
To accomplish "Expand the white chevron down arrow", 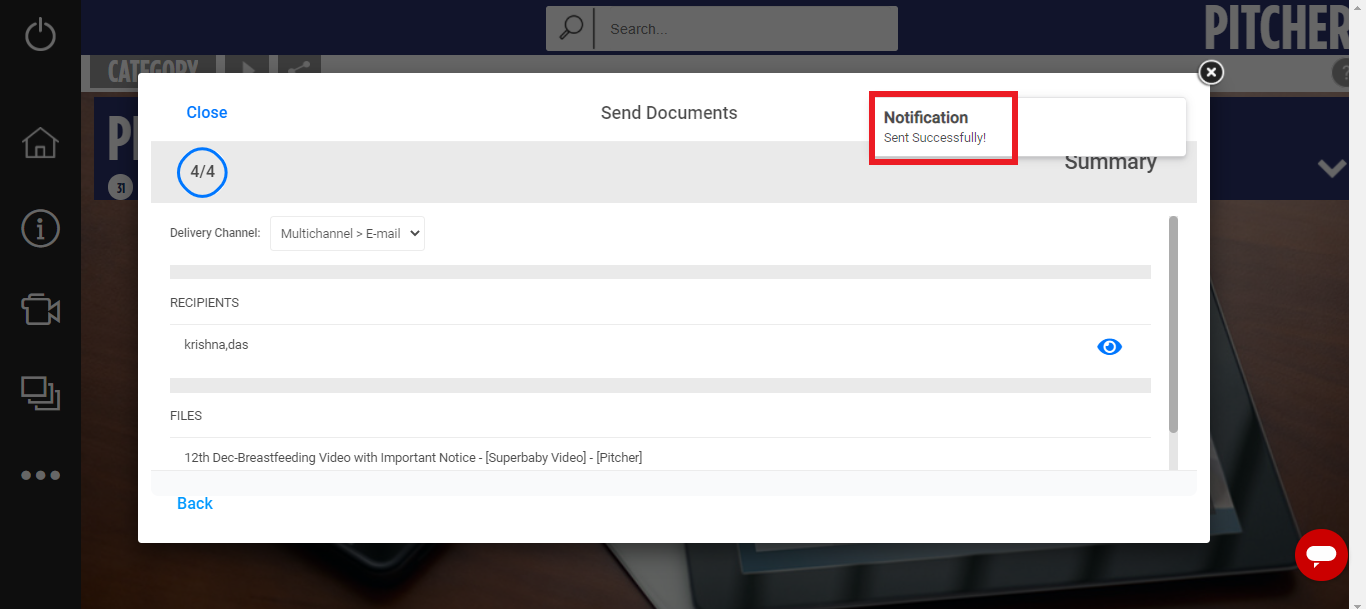I will pos(1331,169).
